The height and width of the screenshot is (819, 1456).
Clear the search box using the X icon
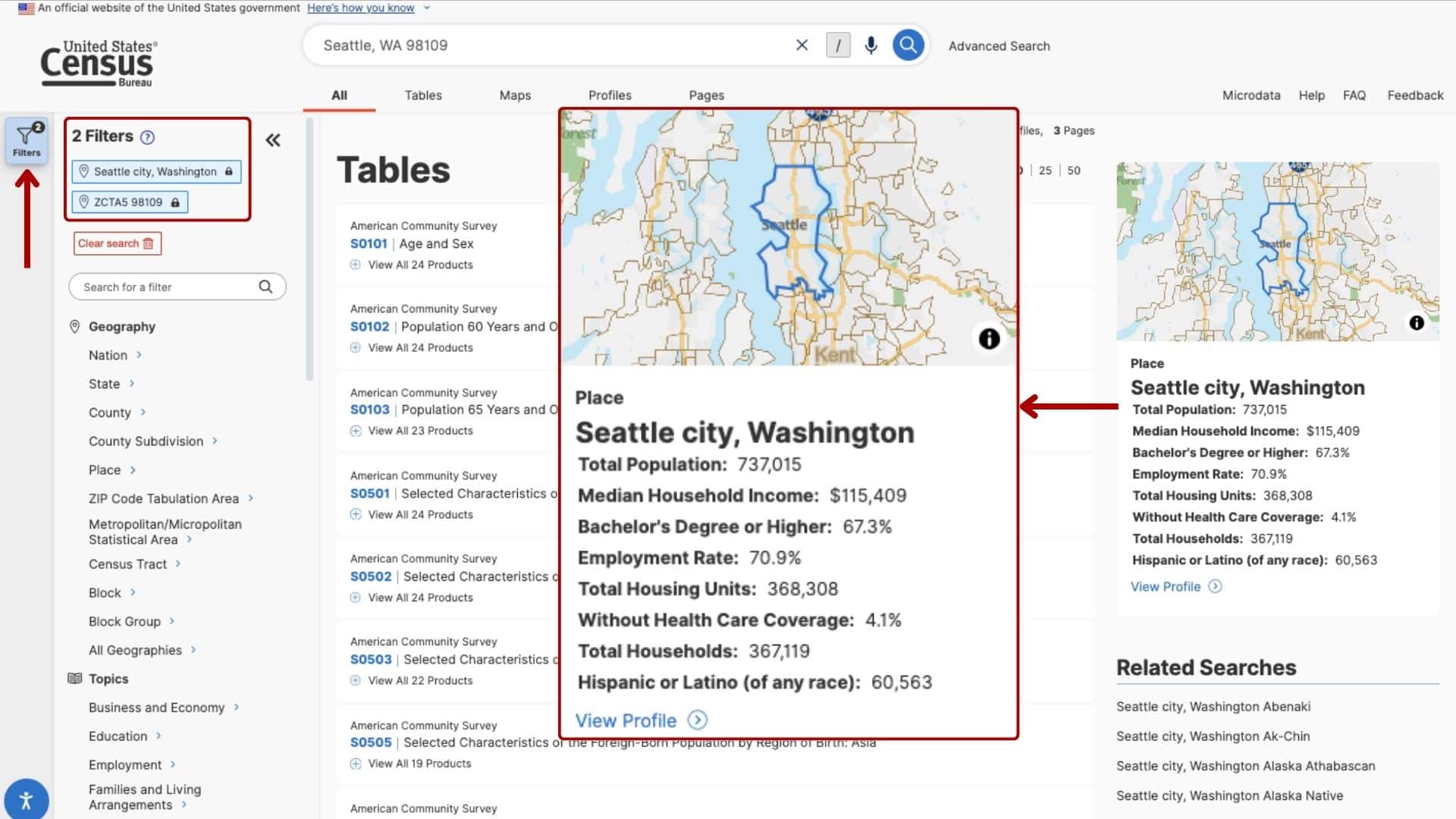[802, 45]
